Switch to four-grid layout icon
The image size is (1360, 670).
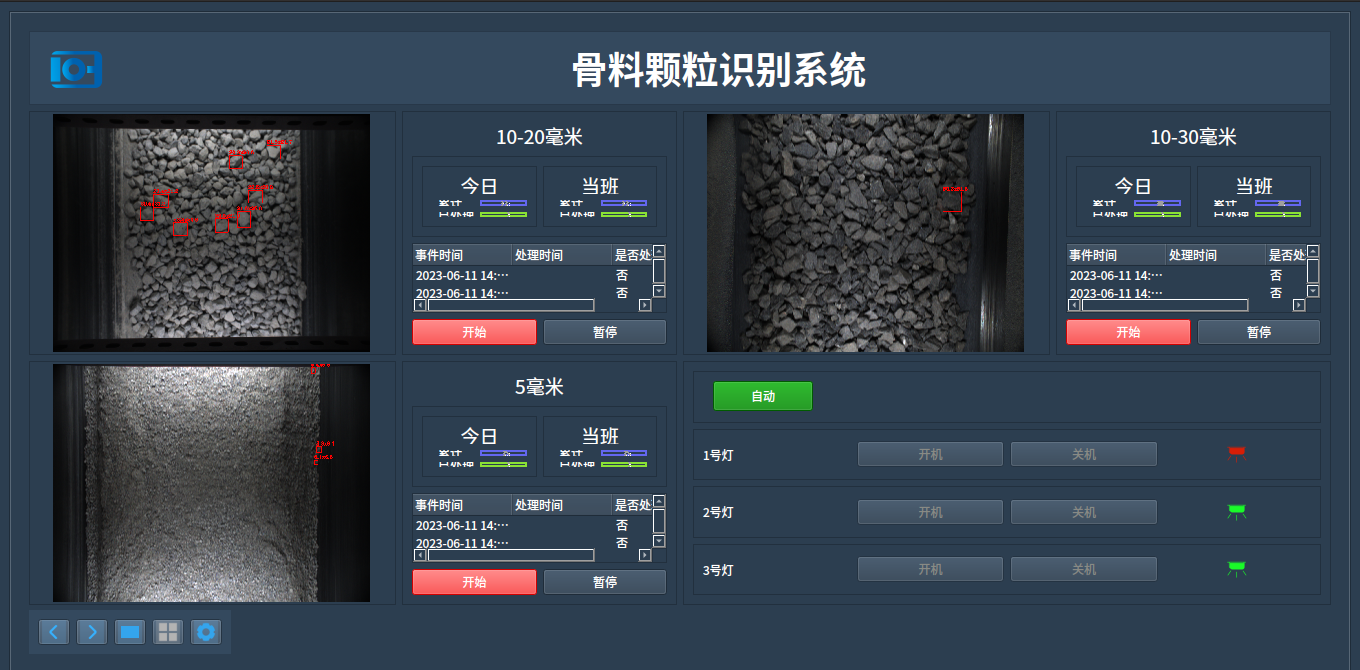(168, 632)
